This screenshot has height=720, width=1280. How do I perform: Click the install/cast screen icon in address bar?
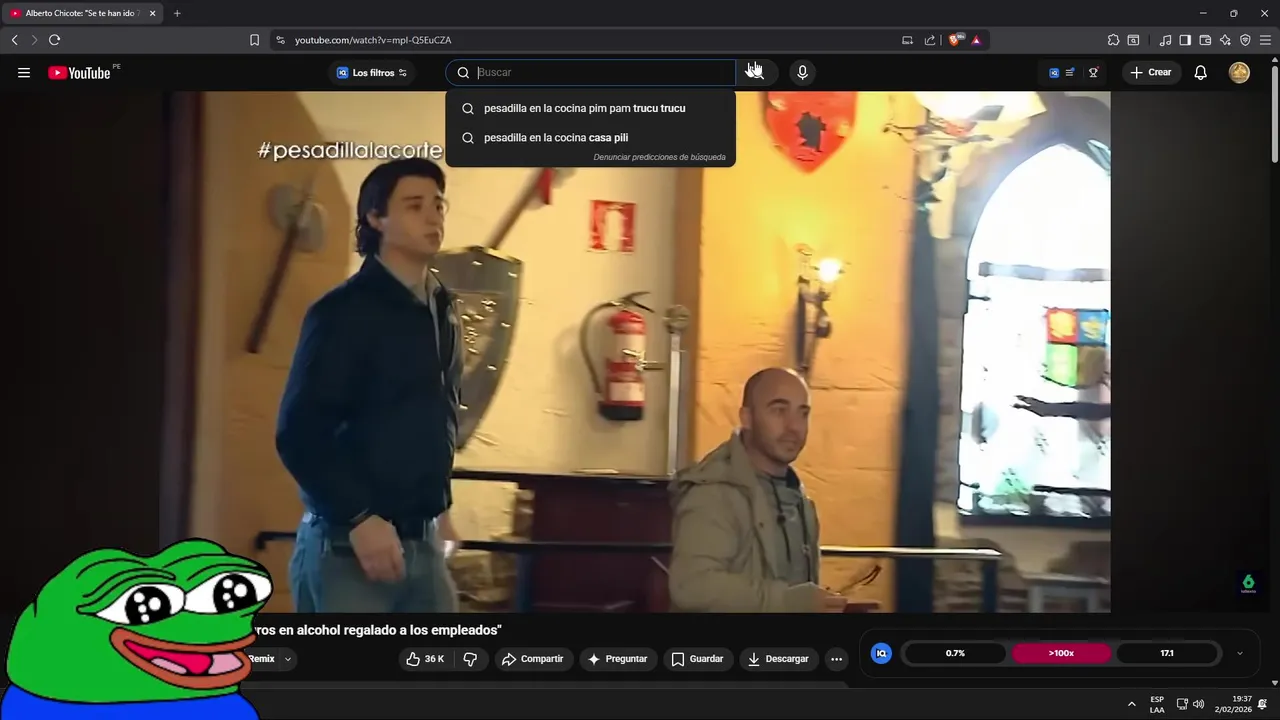(x=907, y=40)
